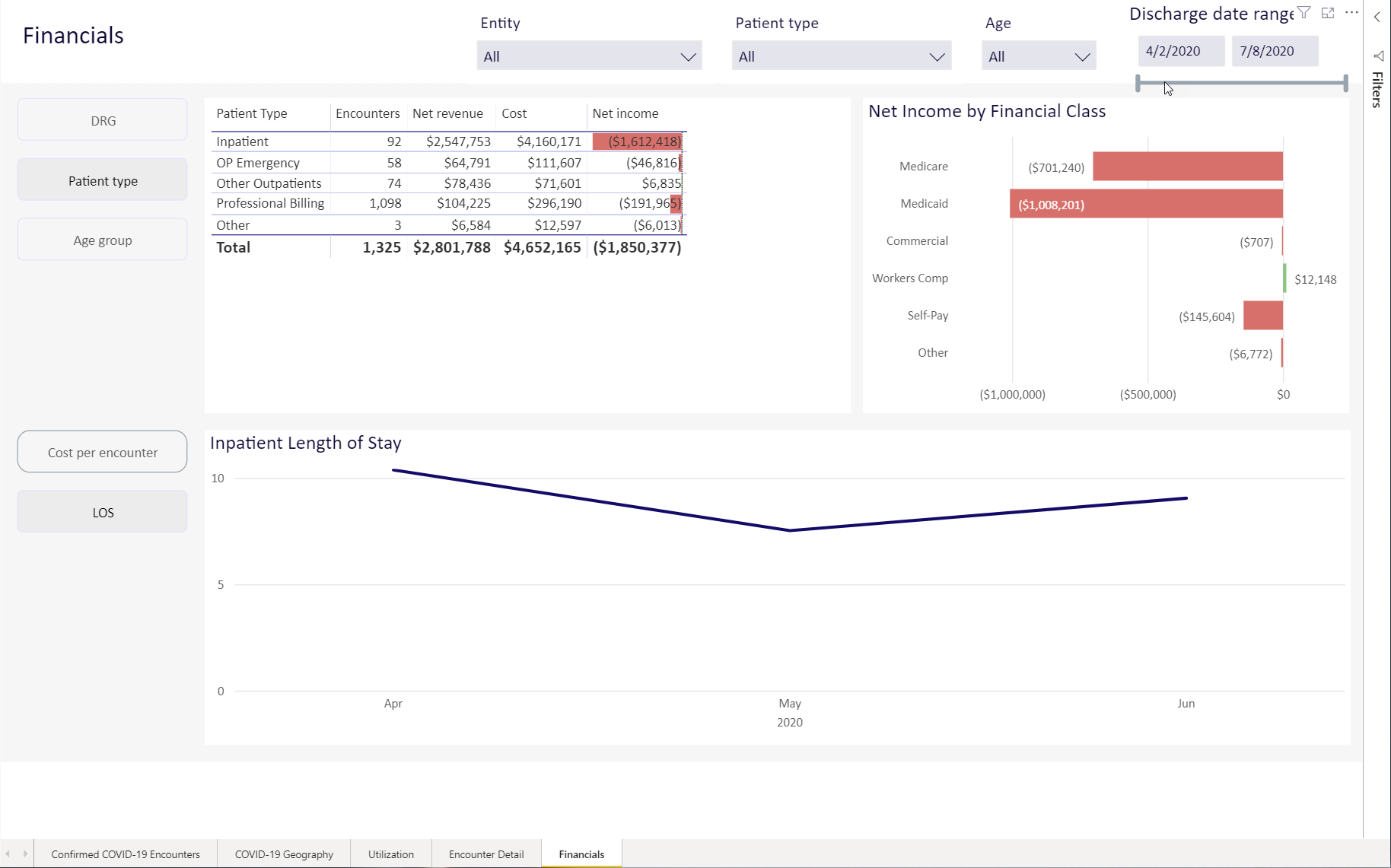Screen dimensions: 1391x868
Task: Click the Financials page title
Action: tap(73, 36)
